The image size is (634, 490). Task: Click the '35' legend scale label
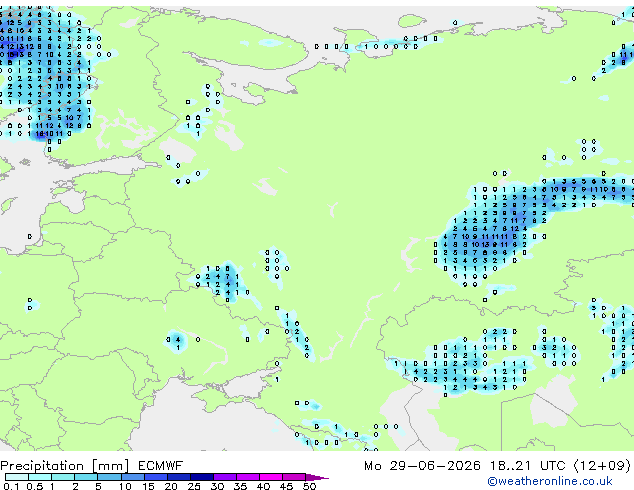coord(240,486)
